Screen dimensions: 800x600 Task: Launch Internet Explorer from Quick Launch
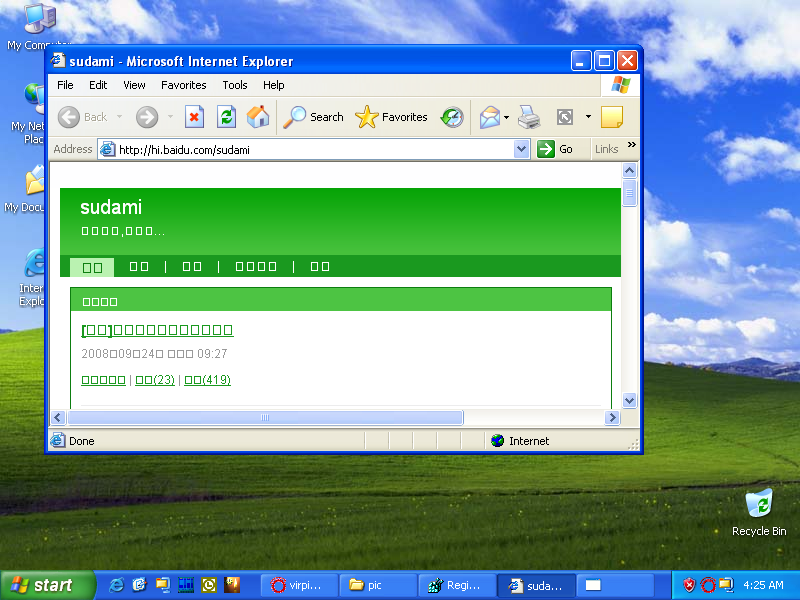click(116, 585)
